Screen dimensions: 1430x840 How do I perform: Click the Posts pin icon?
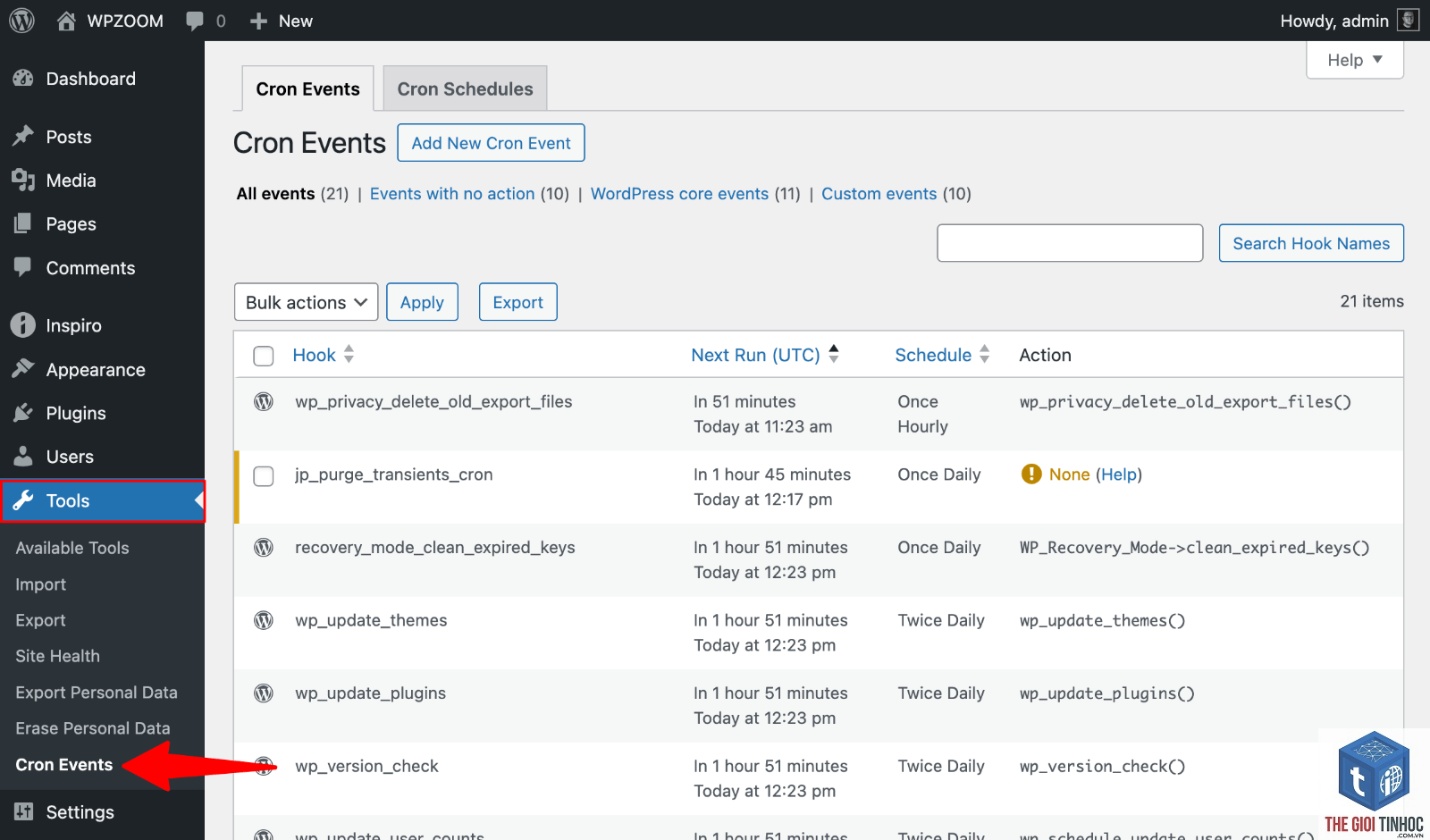coord(23,137)
